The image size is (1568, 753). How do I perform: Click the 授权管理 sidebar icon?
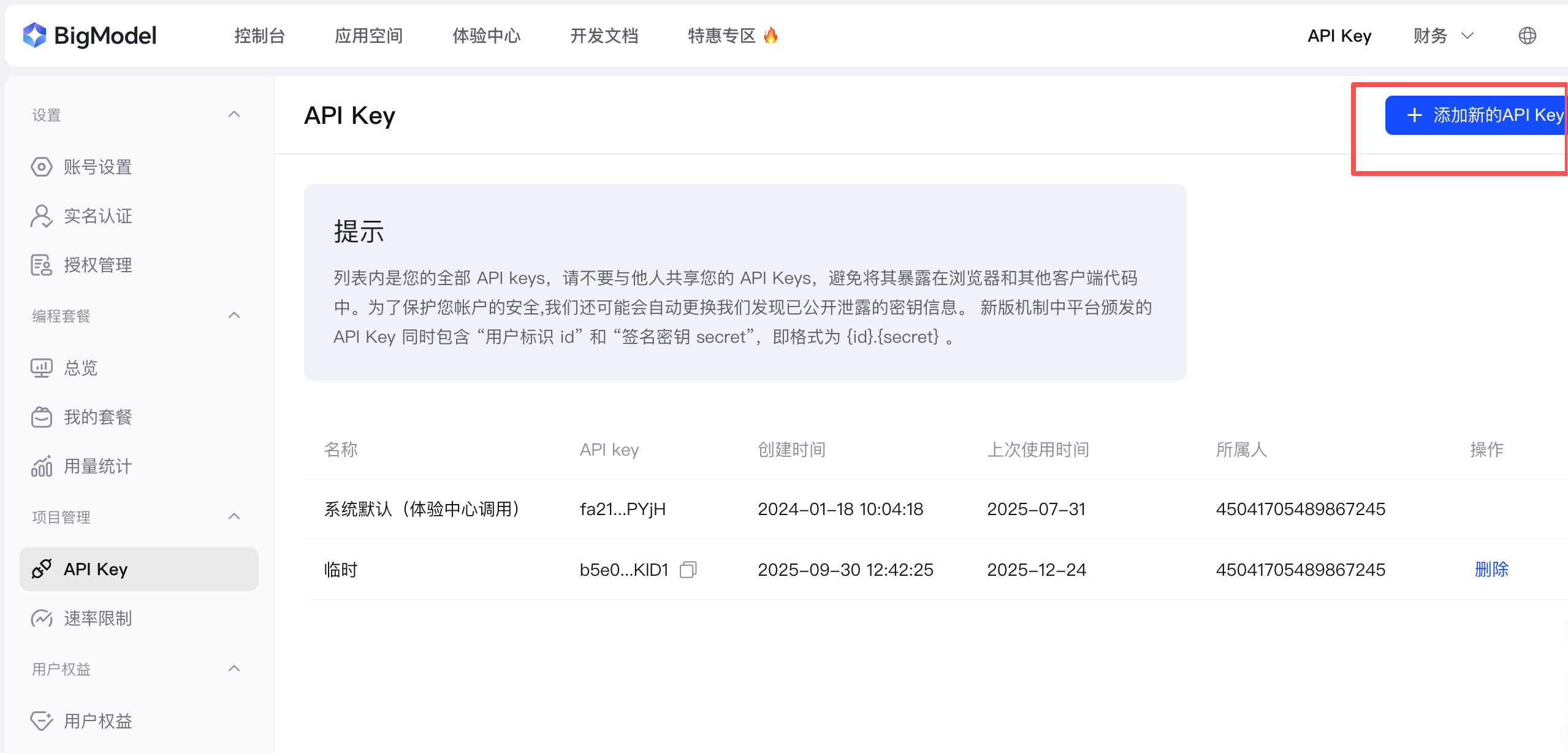click(x=41, y=265)
